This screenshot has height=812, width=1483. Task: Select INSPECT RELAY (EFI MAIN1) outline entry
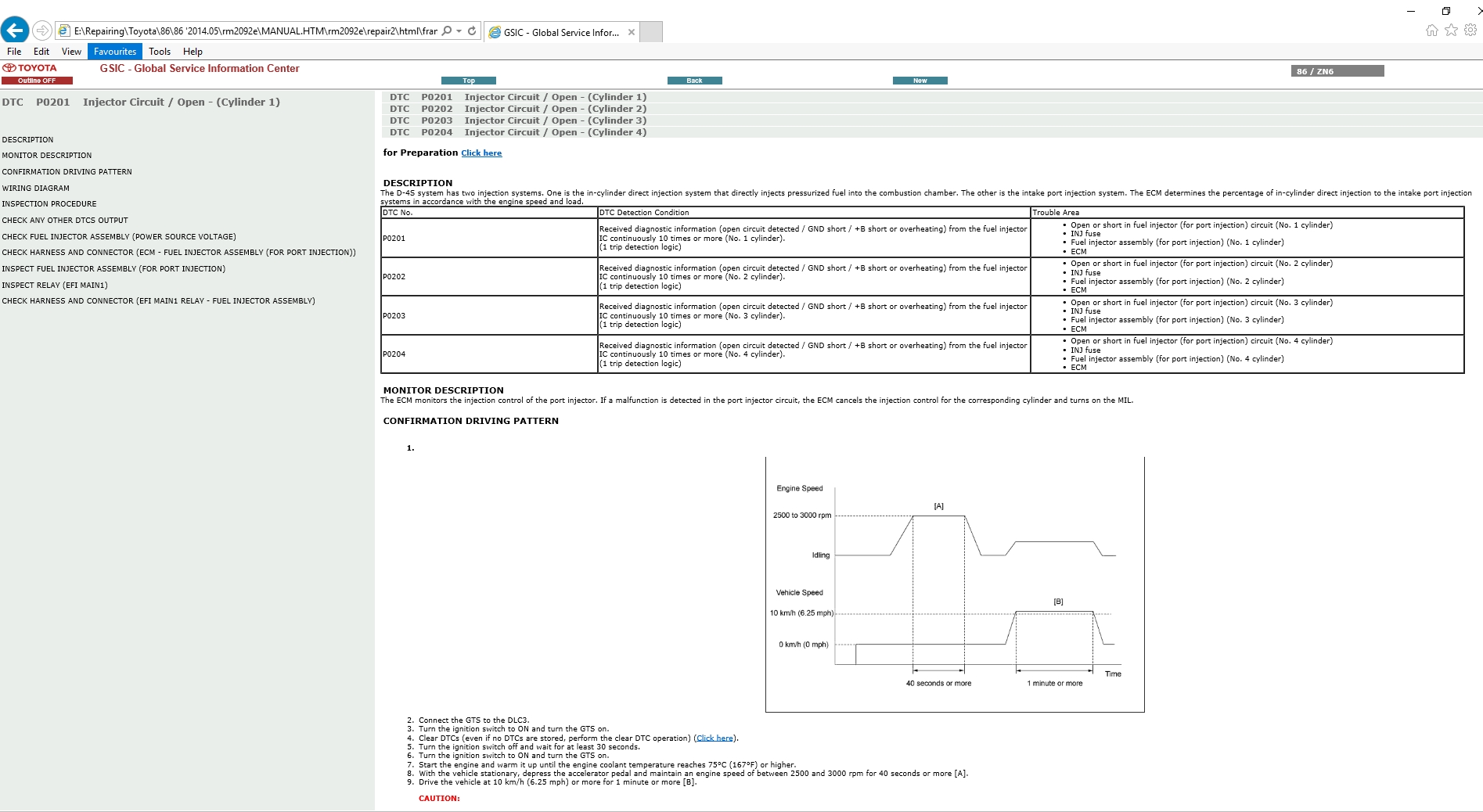(55, 286)
